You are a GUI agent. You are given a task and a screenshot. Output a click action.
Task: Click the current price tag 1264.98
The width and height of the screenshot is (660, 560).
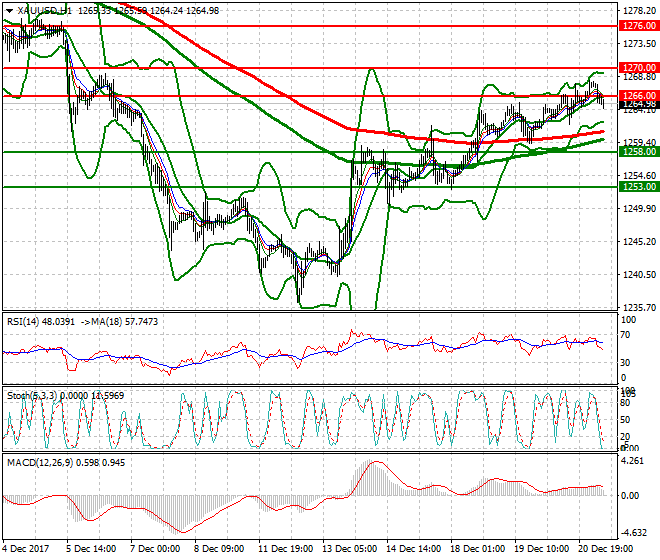tap(639, 104)
